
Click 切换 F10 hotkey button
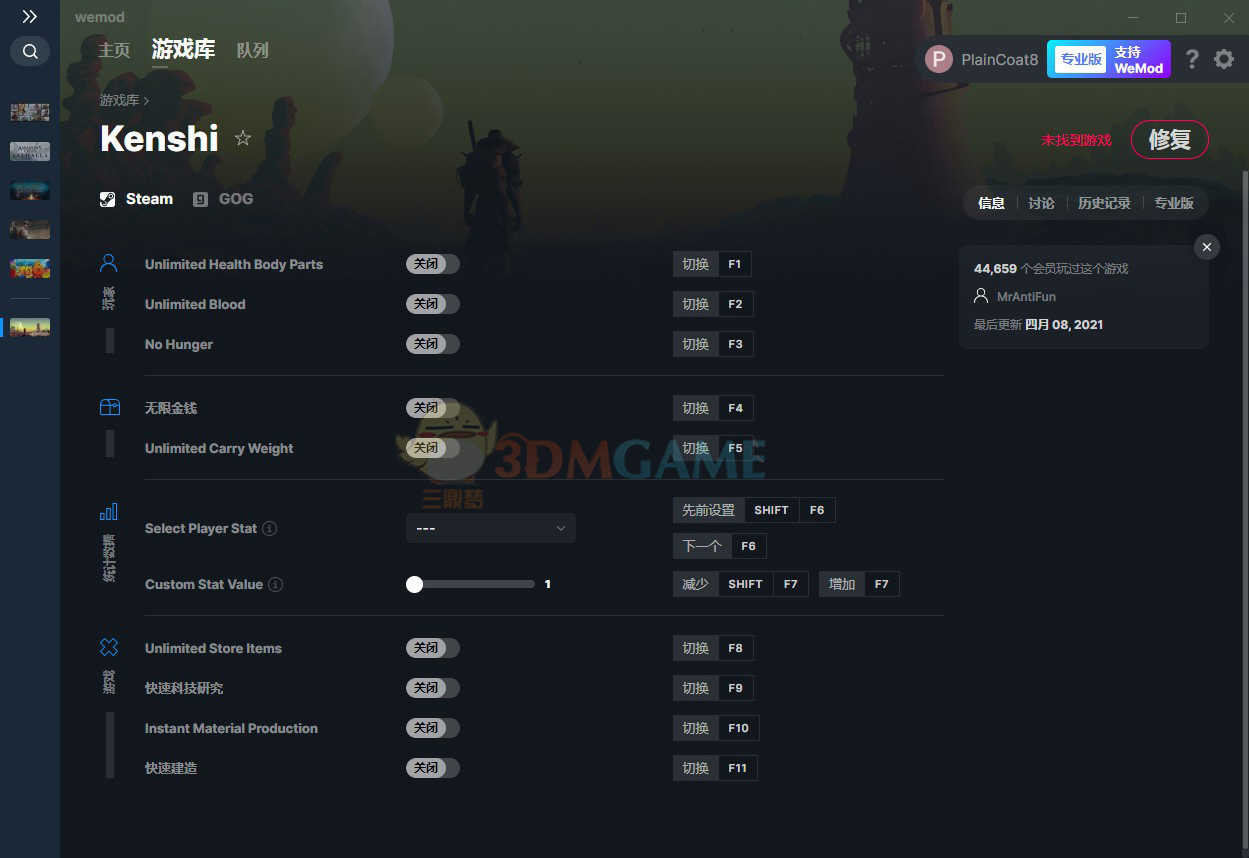coord(716,728)
